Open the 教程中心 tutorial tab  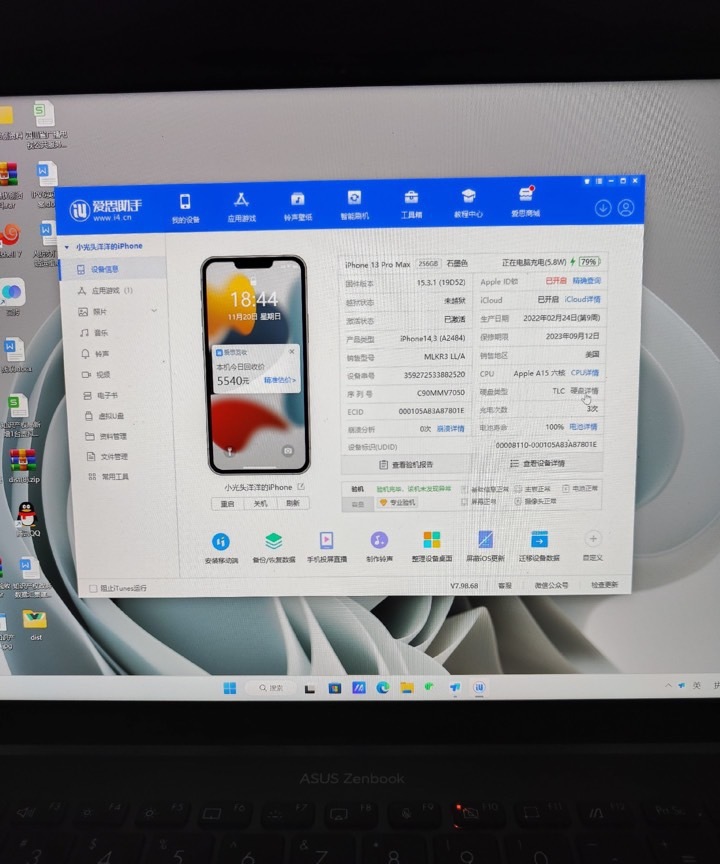(x=468, y=203)
